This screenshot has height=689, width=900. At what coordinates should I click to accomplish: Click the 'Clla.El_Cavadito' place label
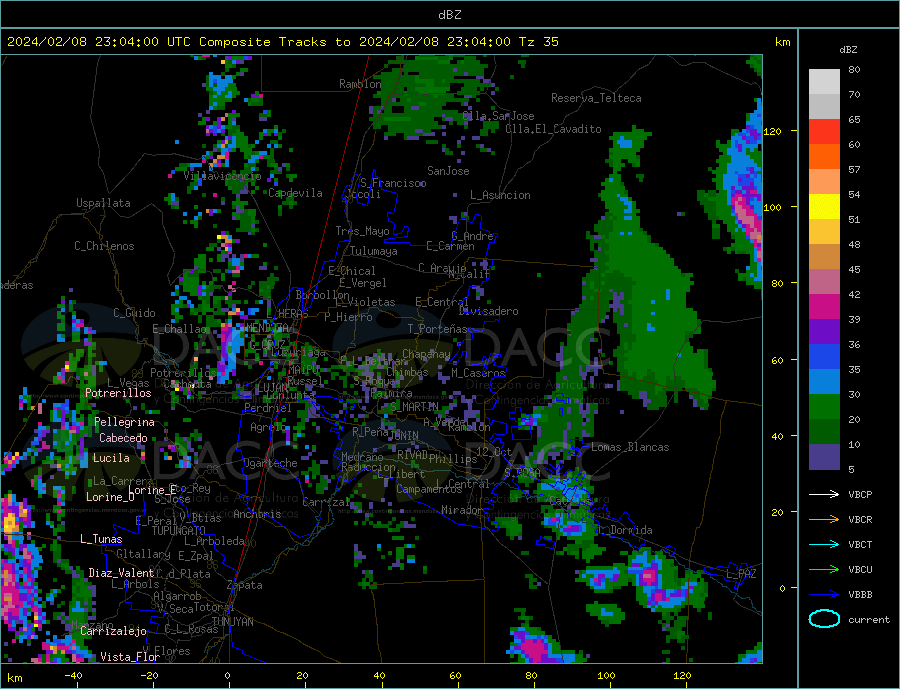point(553,129)
